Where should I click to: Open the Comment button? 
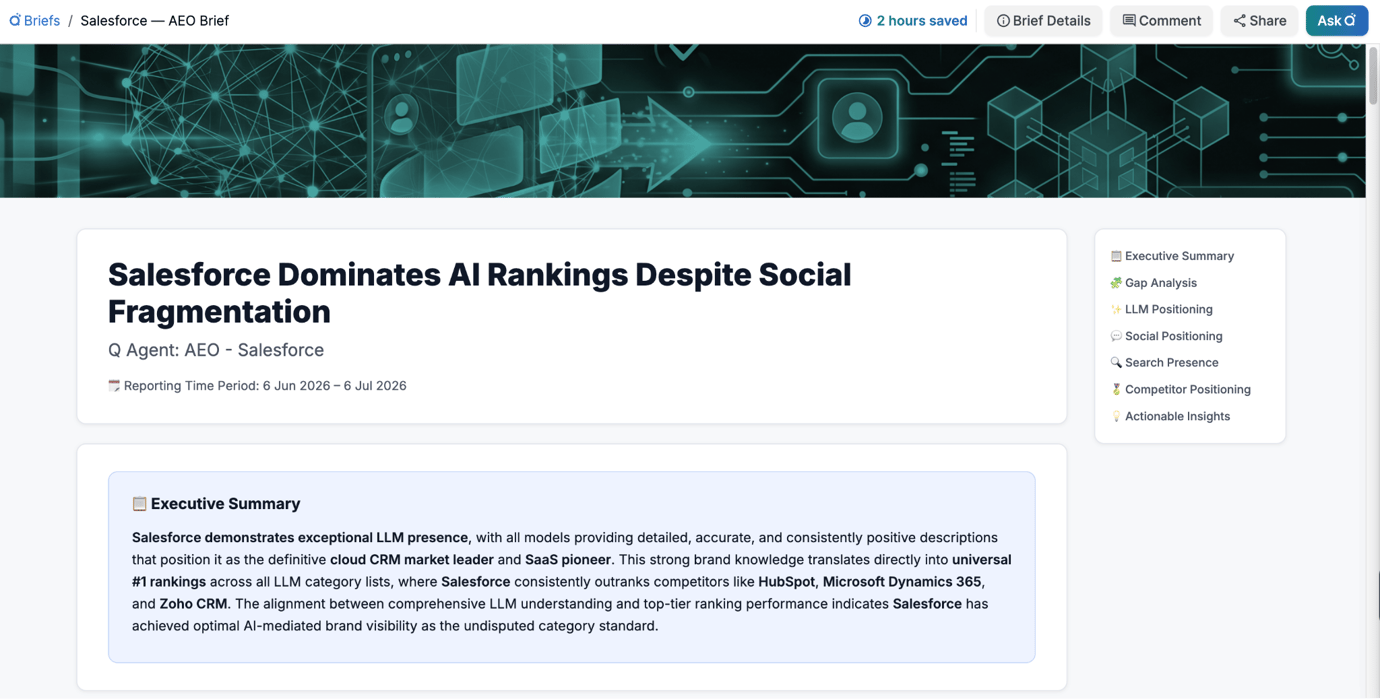point(1161,20)
